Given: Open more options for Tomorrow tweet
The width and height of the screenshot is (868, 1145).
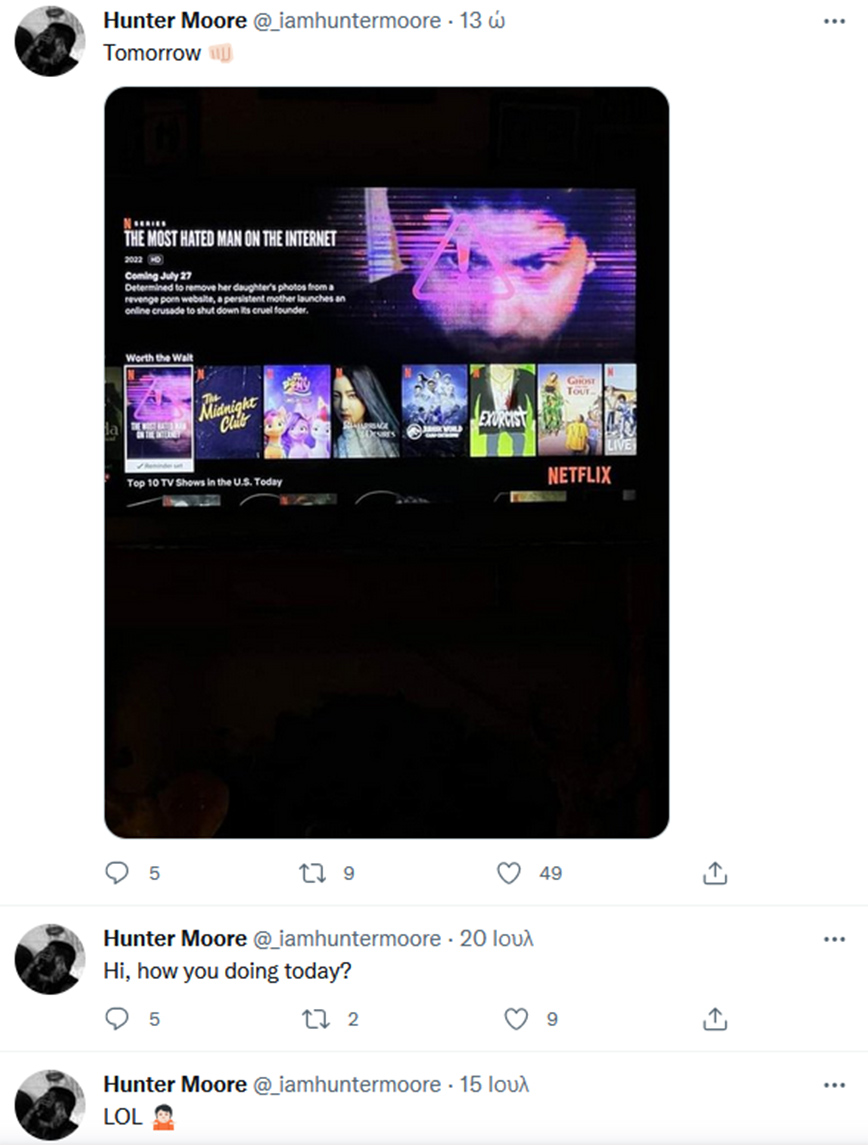Looking at the screenshot, I should click(x=834, y=21).
